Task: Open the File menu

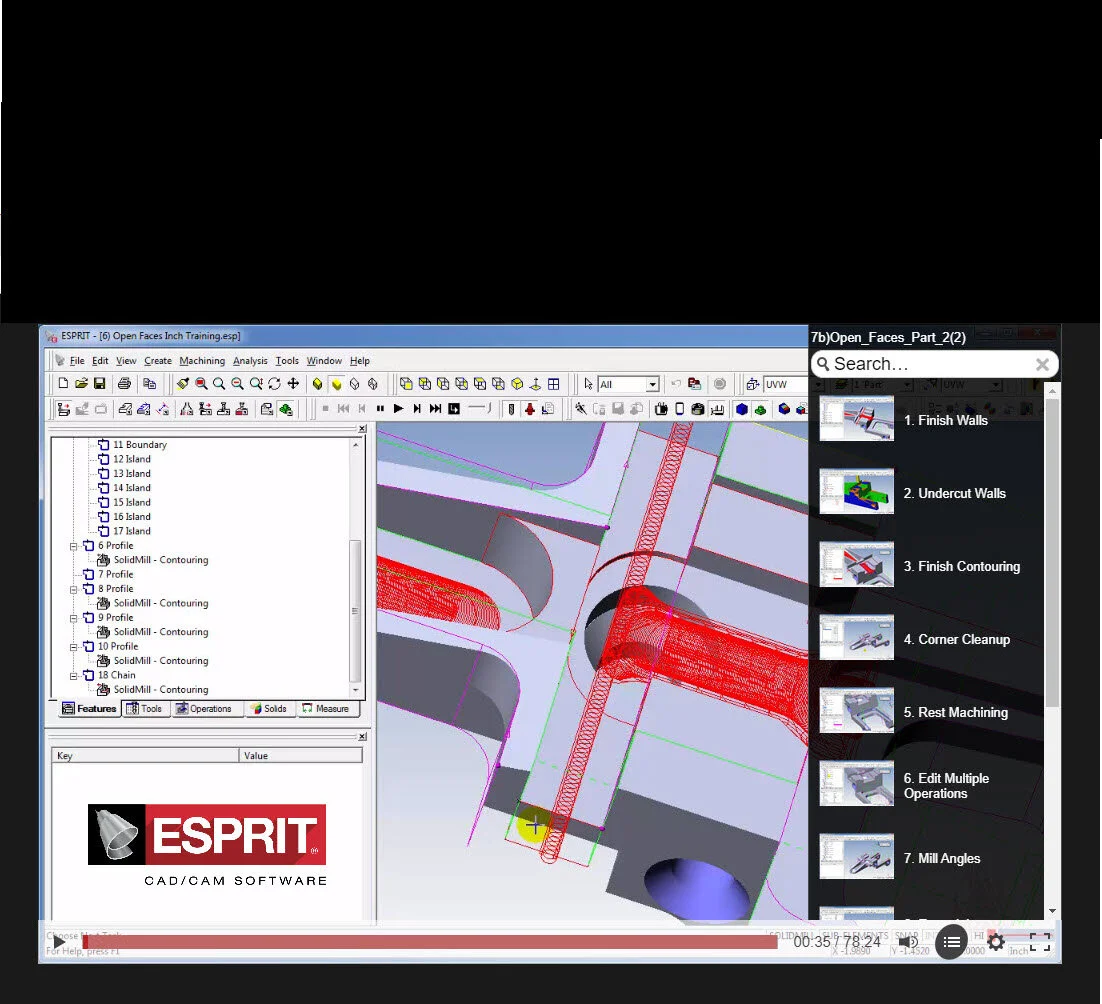Action: point(77,360)
